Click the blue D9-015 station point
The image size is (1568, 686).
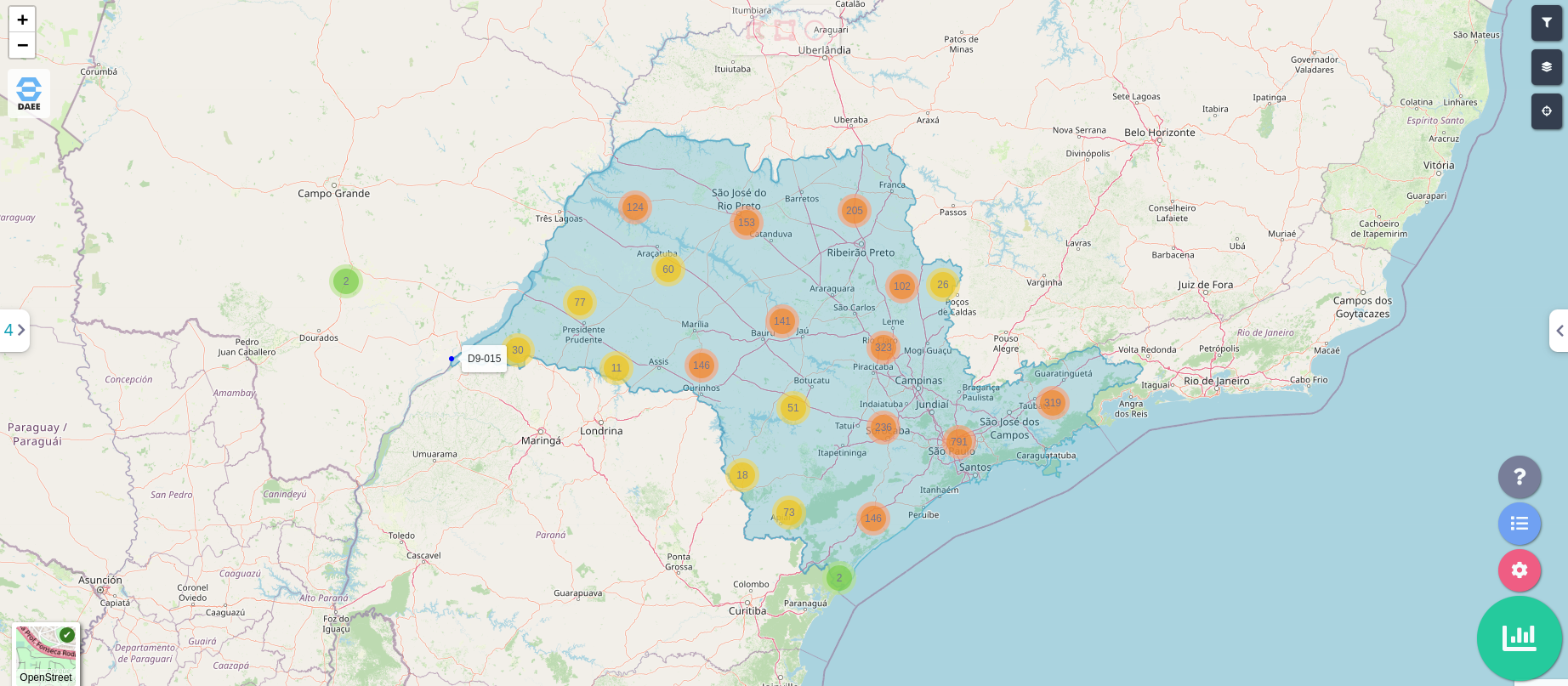[x=451, y=359]
